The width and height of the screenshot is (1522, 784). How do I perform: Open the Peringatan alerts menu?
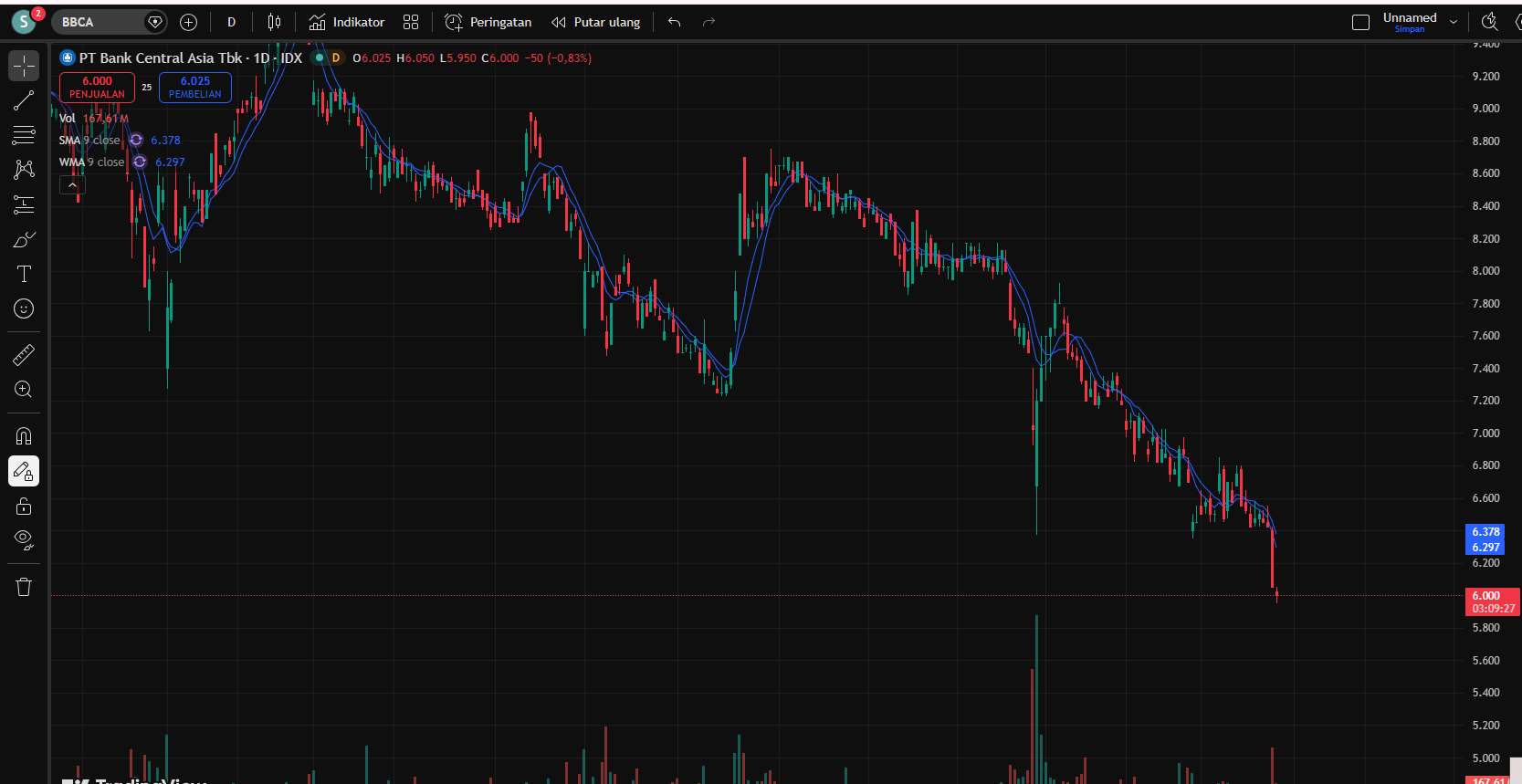coord(488,22)
